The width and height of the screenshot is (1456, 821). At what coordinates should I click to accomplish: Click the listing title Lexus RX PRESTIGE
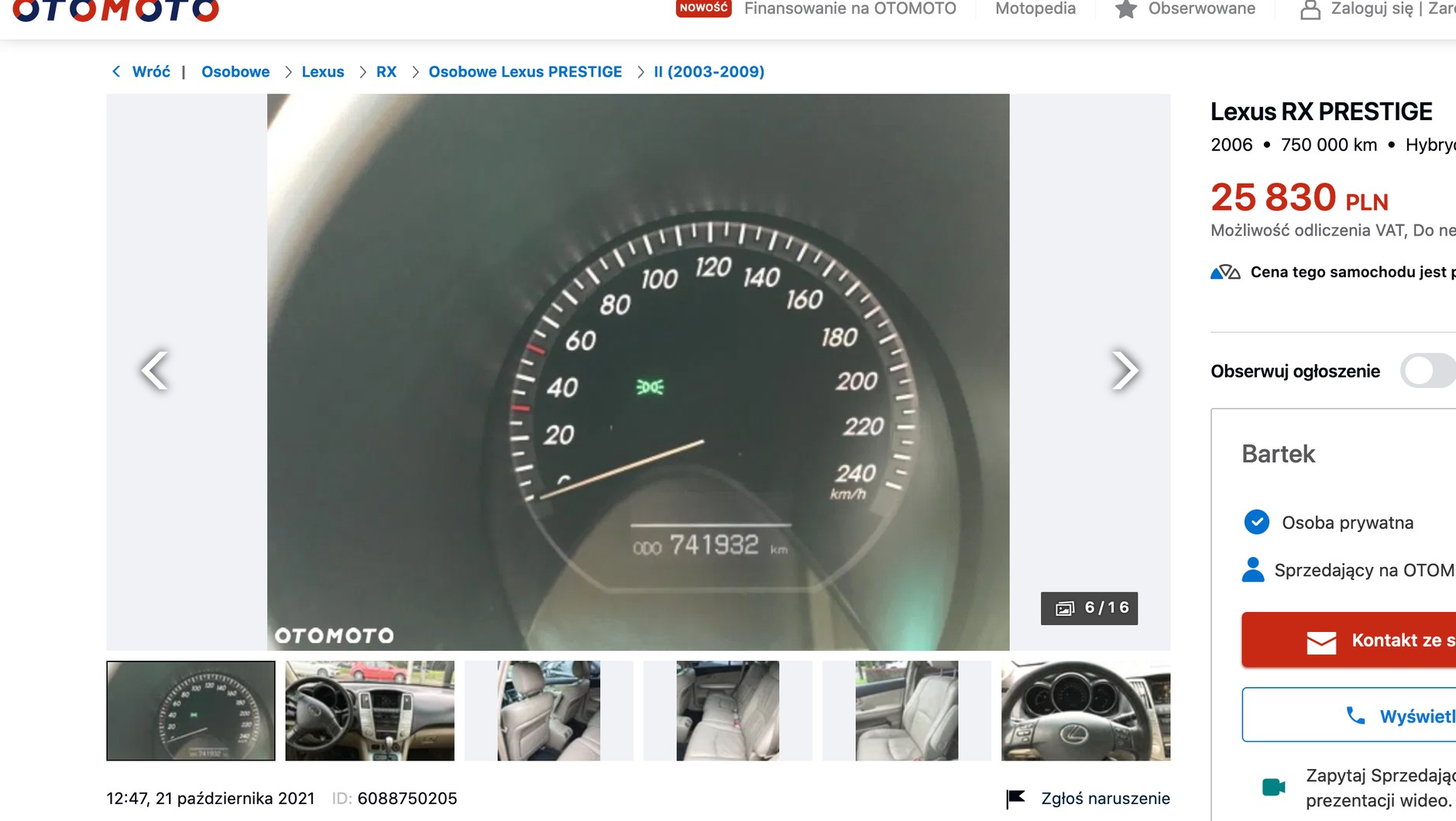(x=1321, y=112)
